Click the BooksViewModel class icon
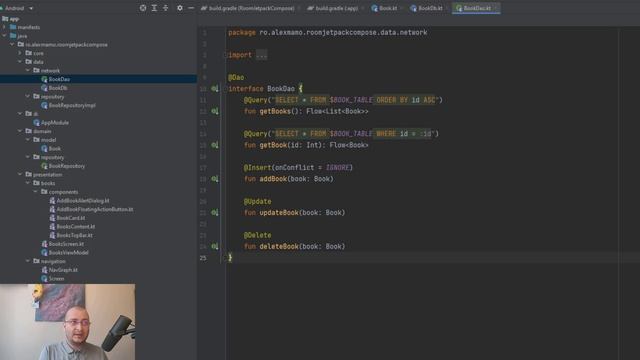This screenshot has width=640, height=360. coord(44,253)
